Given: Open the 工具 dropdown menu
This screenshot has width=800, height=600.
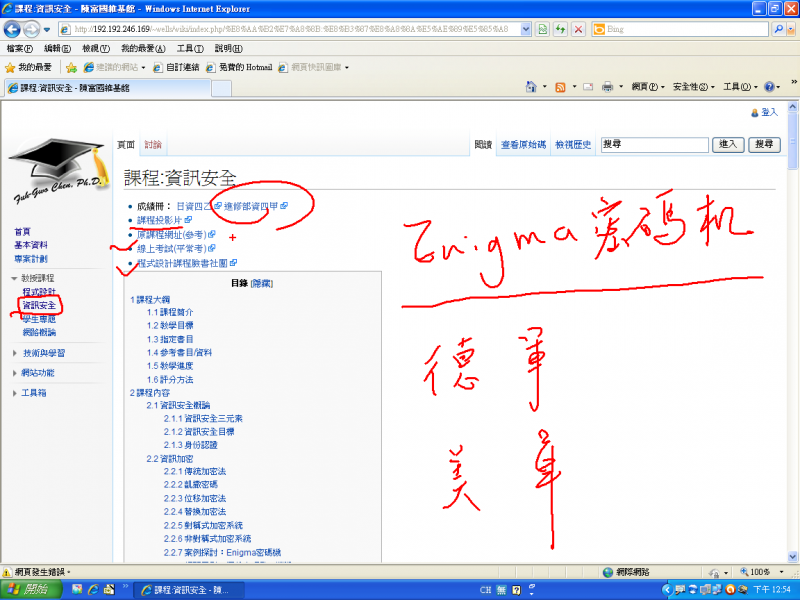Looking at the screenshot, I should coord(739,86).
